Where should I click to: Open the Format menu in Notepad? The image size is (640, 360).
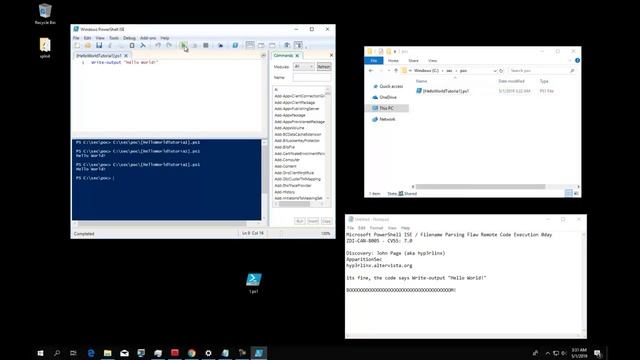click(376, 228)
